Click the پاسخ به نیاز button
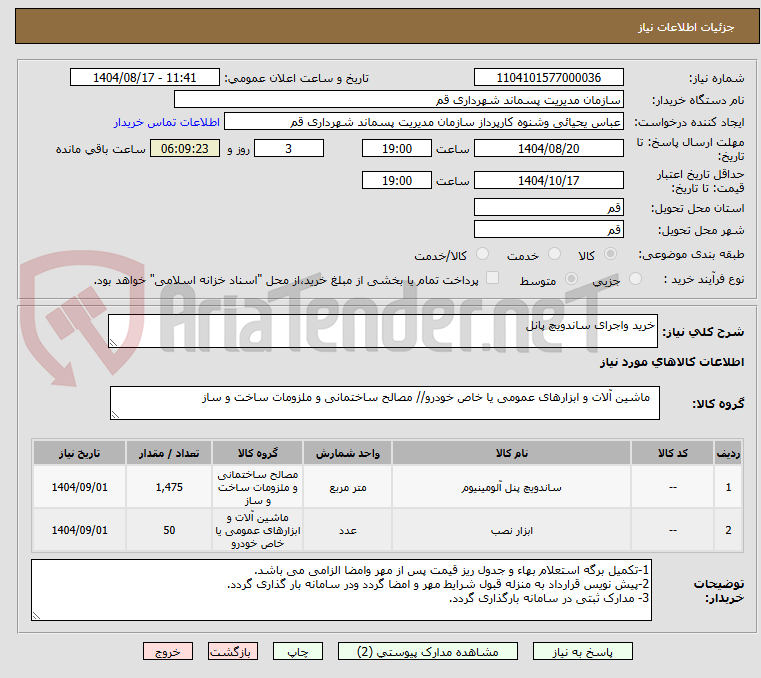The height and width of the screenshot is (678, 761). pos(582,651)
